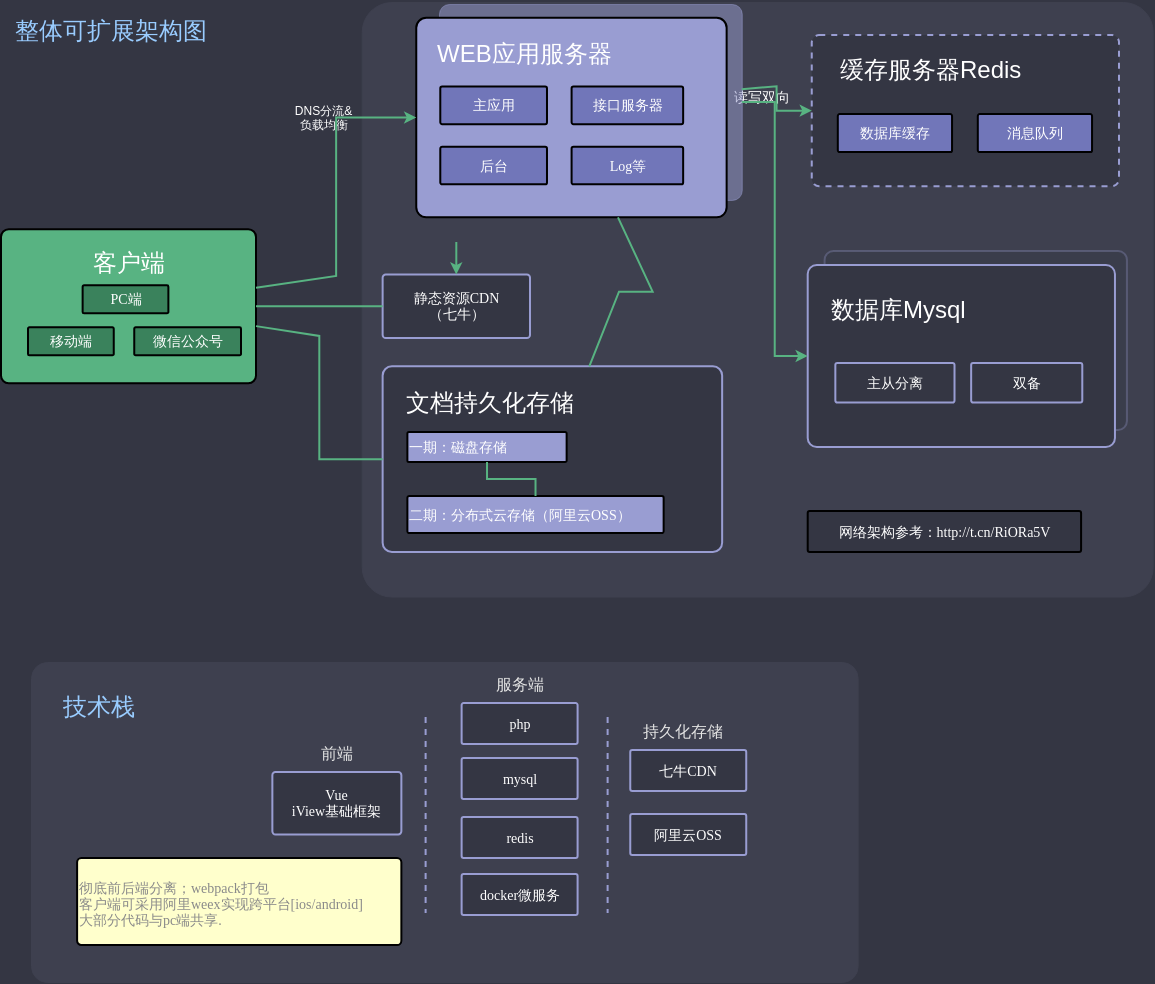Select the WEB应用服务器 heading

(x=524, y=54)
